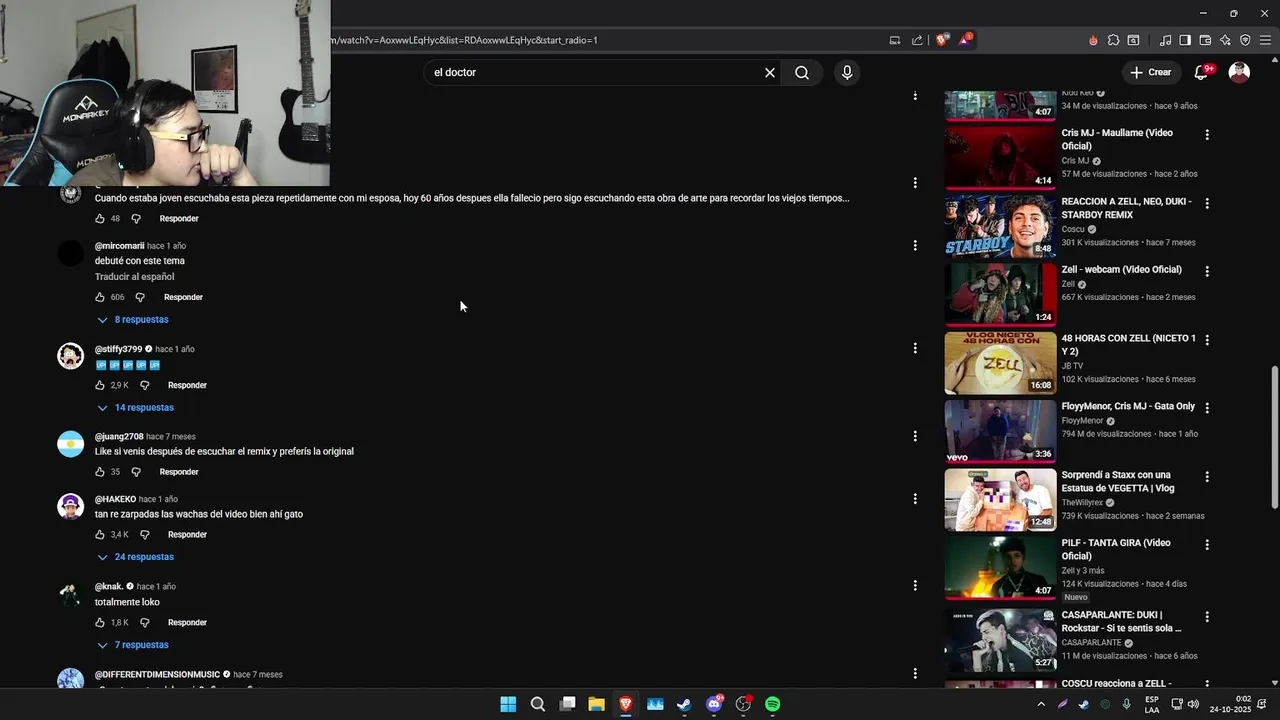Click Crear button
The image size is (1280, 720).
coord(1150,72)
